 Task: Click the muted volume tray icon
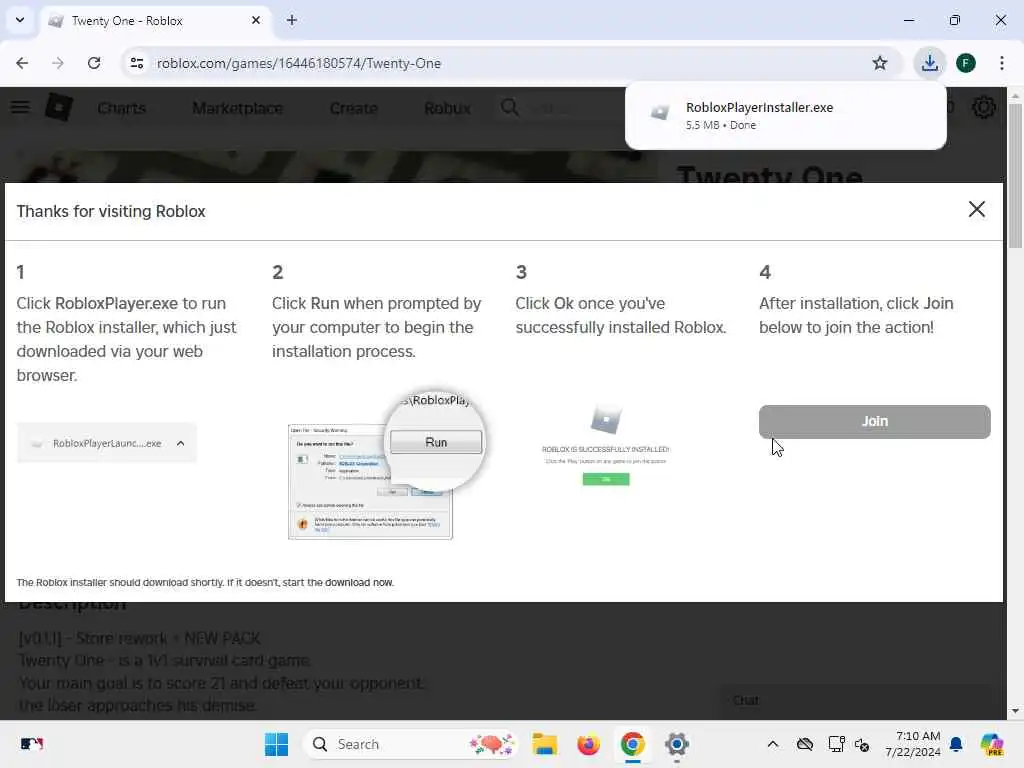pyautogui.click(x=862, y=744)
